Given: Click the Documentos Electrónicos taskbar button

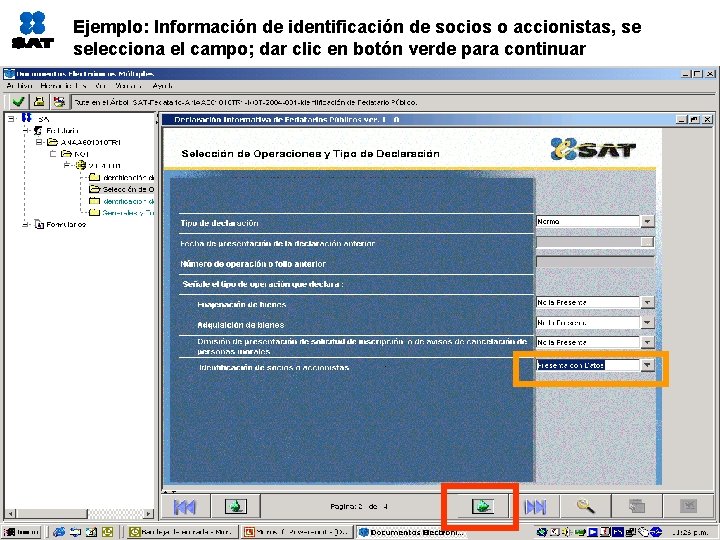Looking at the screenshot, I should coord(411,532).
